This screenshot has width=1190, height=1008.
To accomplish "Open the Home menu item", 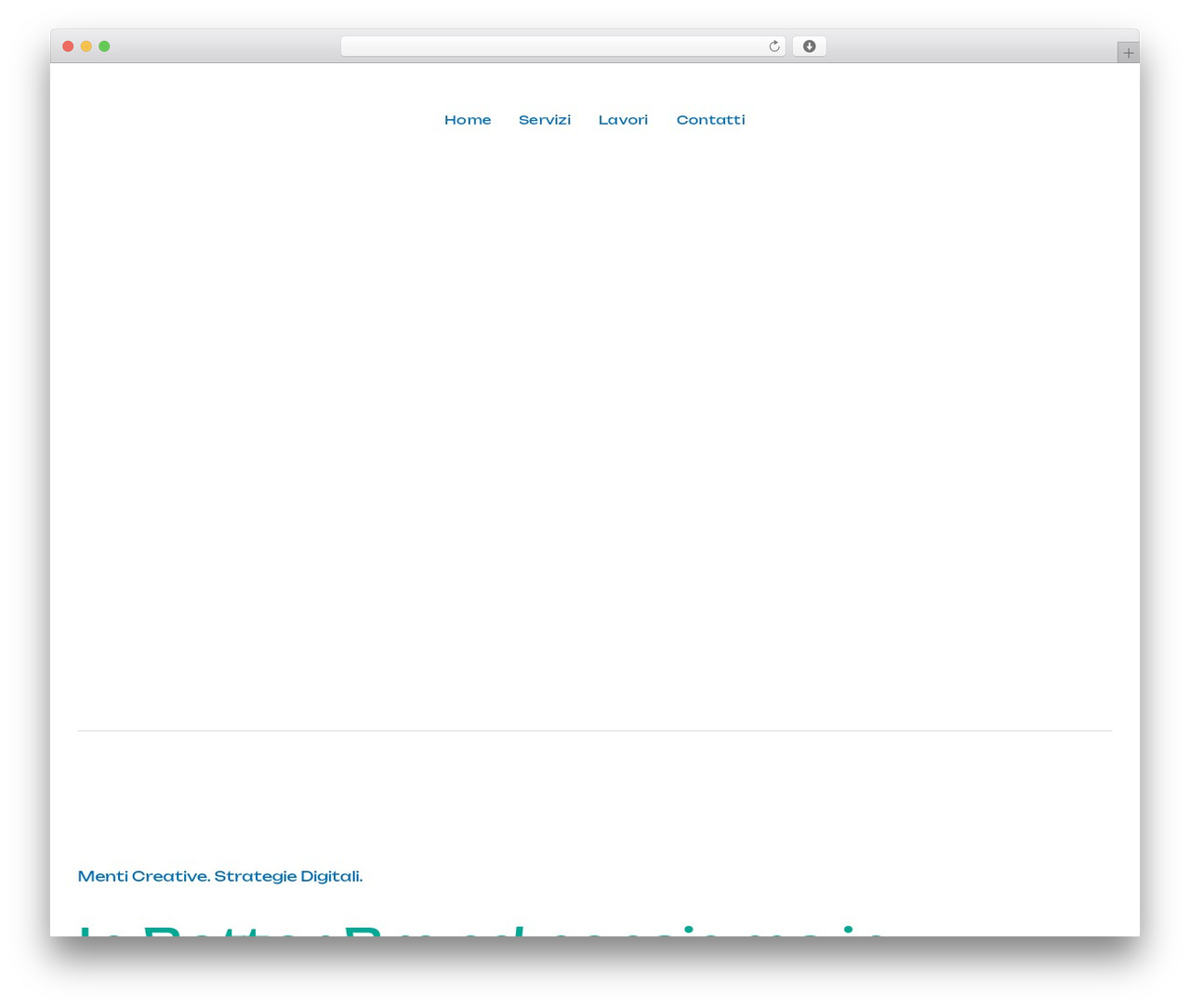I will [x=468, y=120].
